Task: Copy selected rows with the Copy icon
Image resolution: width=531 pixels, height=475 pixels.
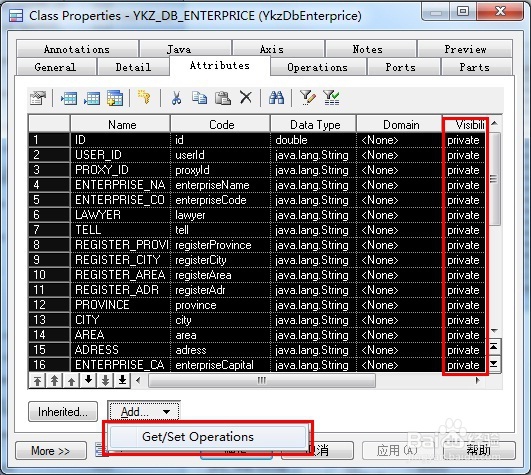Action: 199,98
